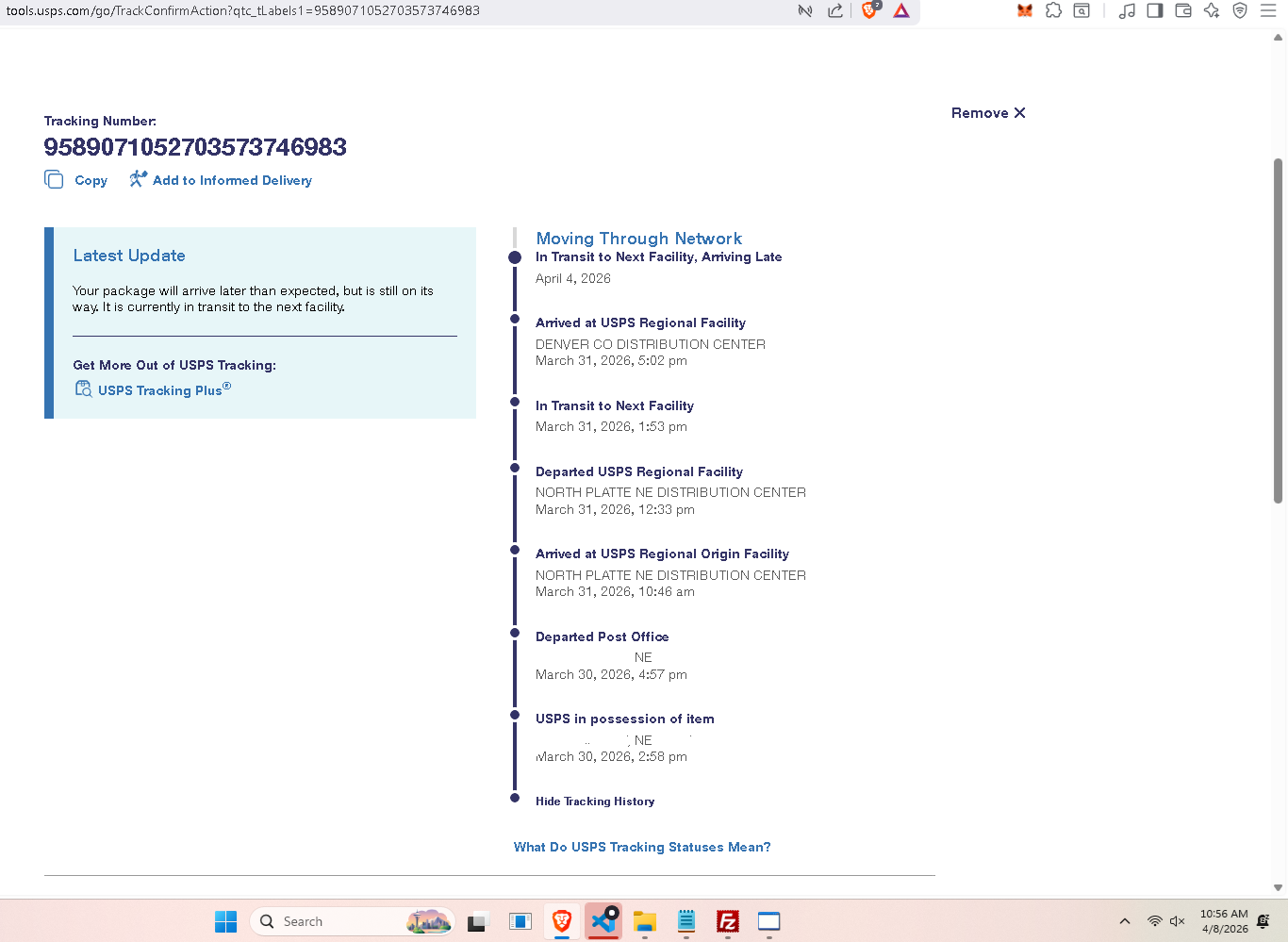This screenshot has height=942, width=1288.
Task: Click the Brave Shields lion icon
Action: pyautogui.click(x=870, y=10)
